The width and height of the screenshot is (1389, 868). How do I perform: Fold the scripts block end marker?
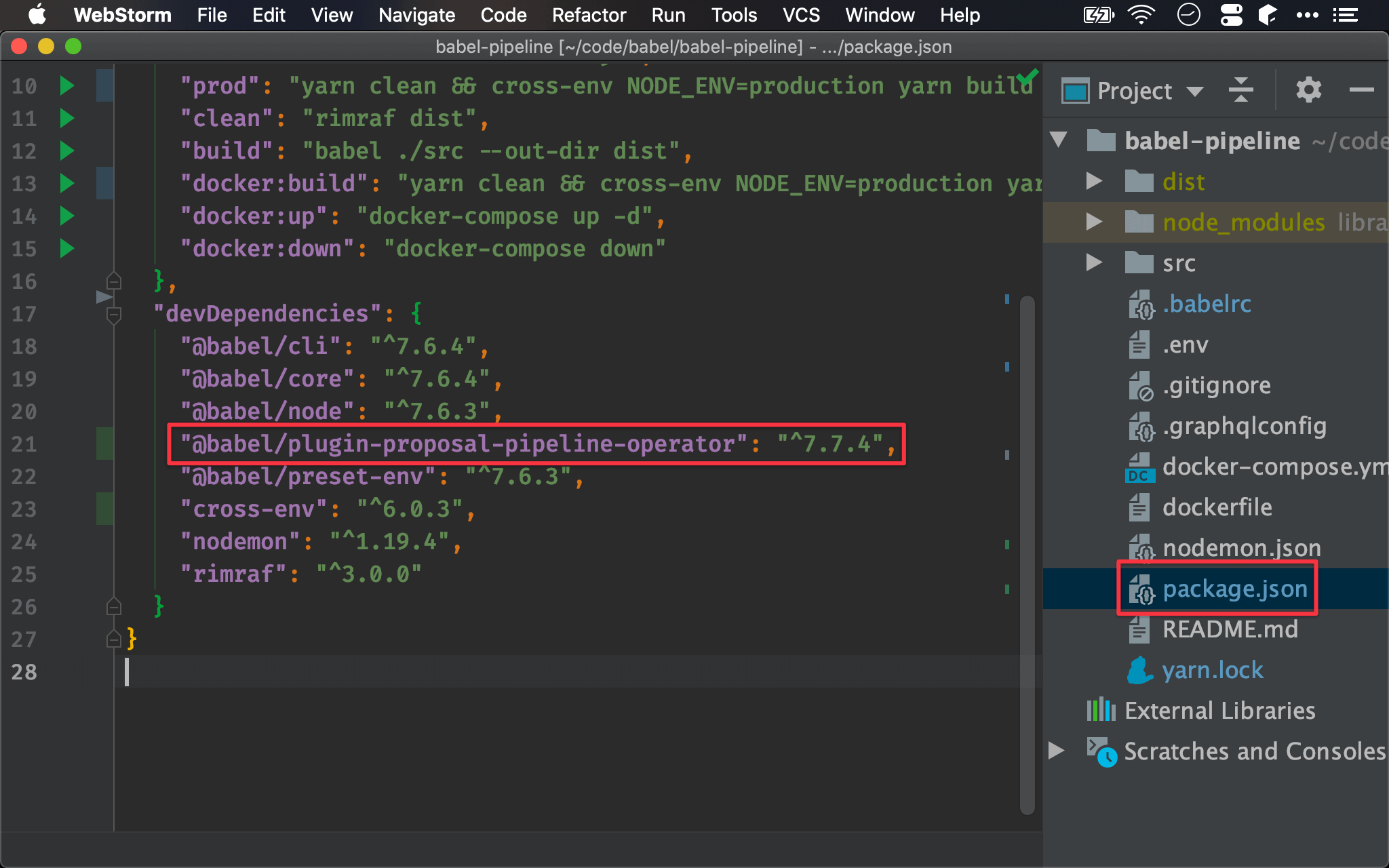[x=114, y=281]
